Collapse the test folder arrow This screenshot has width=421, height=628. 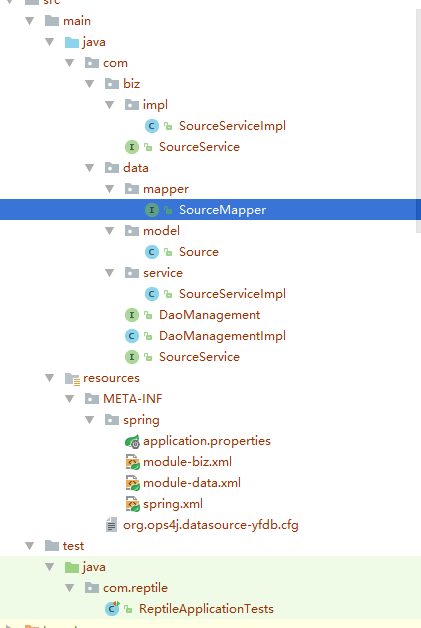click(x=30, y=546)
